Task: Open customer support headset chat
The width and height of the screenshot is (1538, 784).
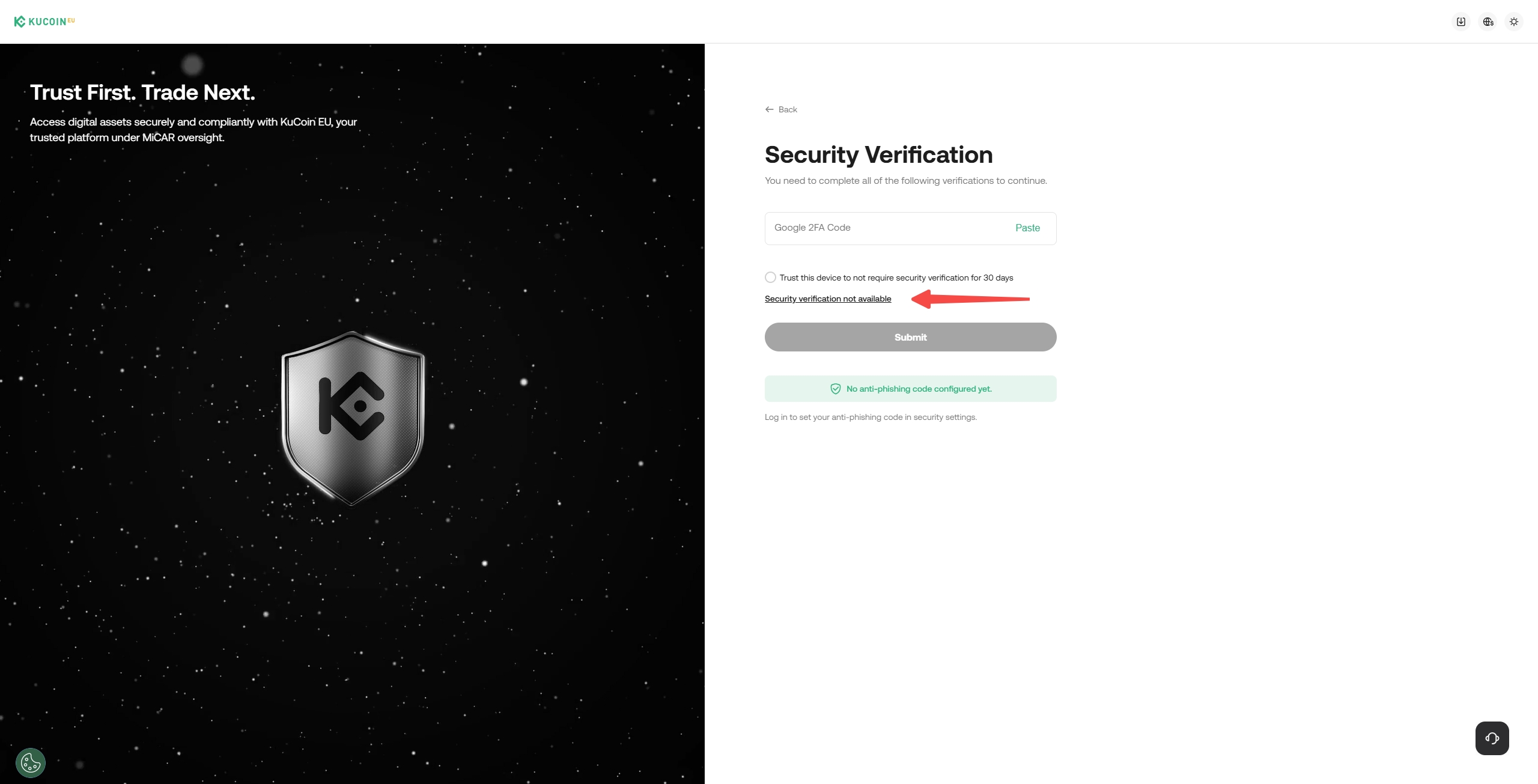Action: click(x=1492, y=738)
